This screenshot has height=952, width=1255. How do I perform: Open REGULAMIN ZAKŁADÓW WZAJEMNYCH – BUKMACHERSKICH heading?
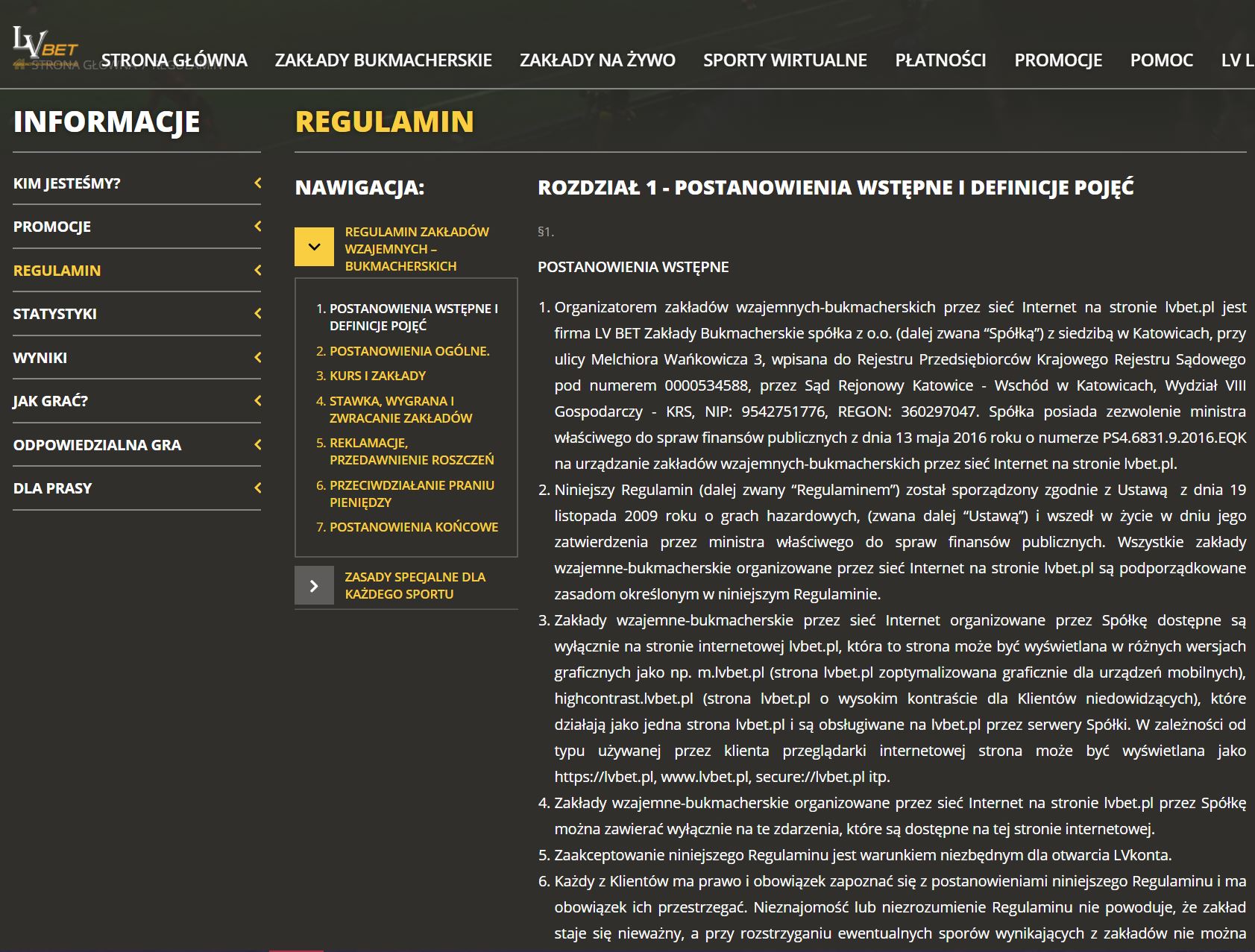(417, 249)
